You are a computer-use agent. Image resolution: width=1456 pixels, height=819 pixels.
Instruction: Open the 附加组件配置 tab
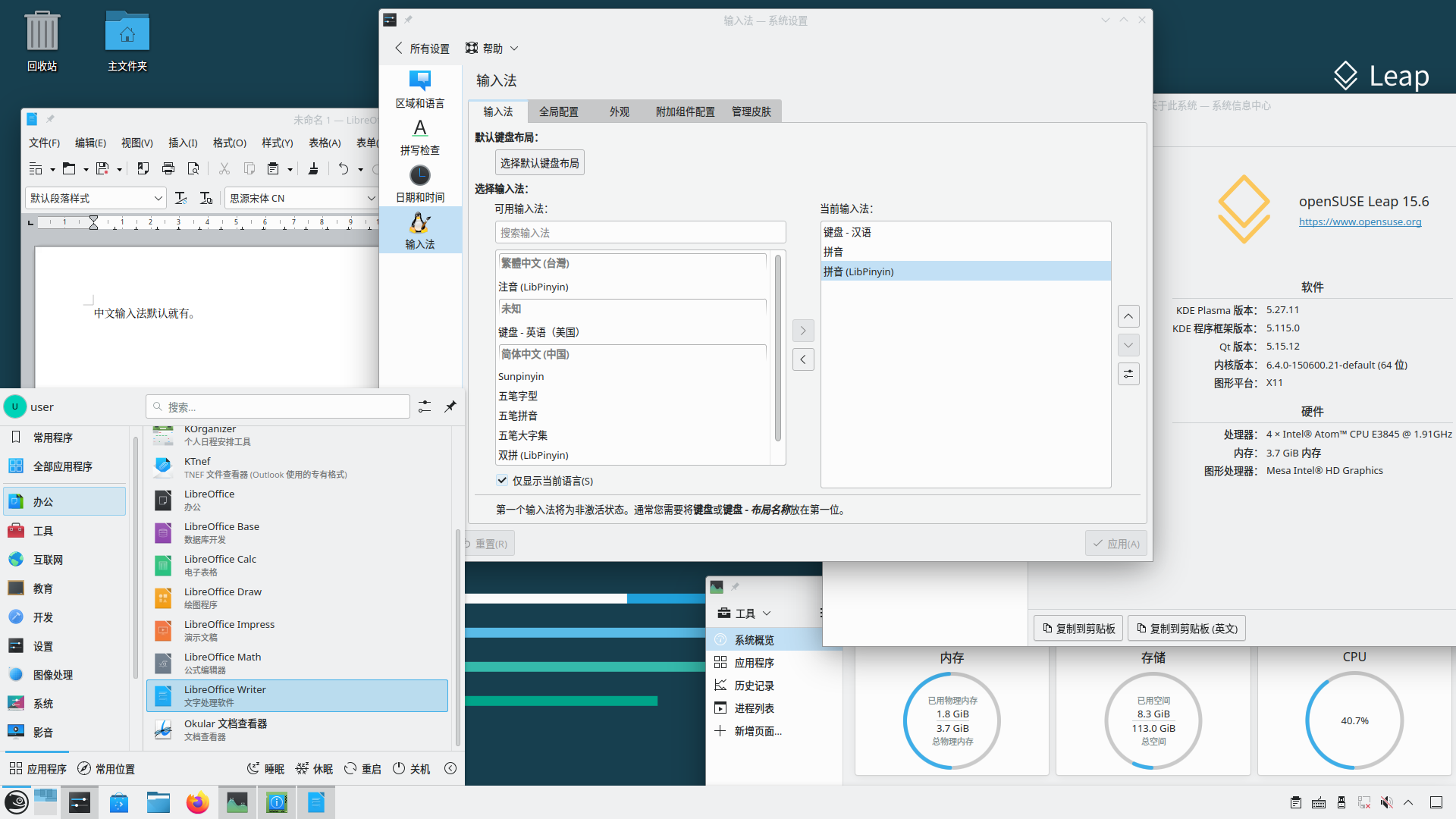point(685,111)
